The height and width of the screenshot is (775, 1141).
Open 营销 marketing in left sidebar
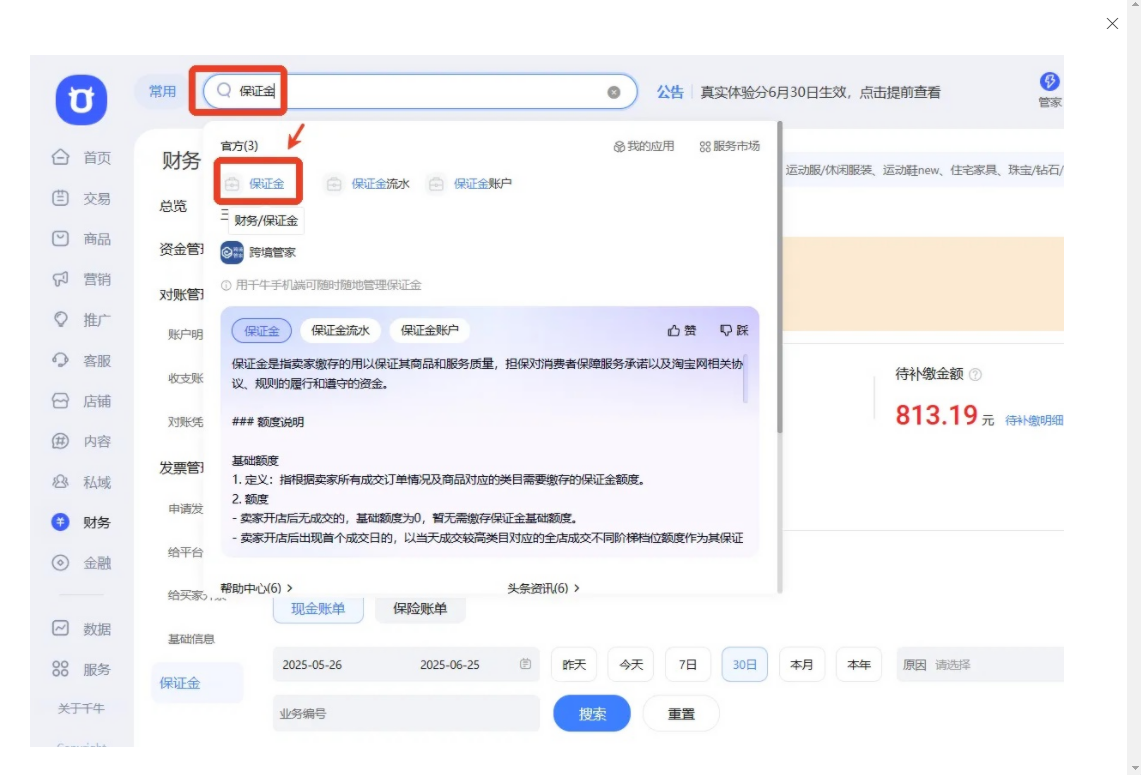(82, 279)
